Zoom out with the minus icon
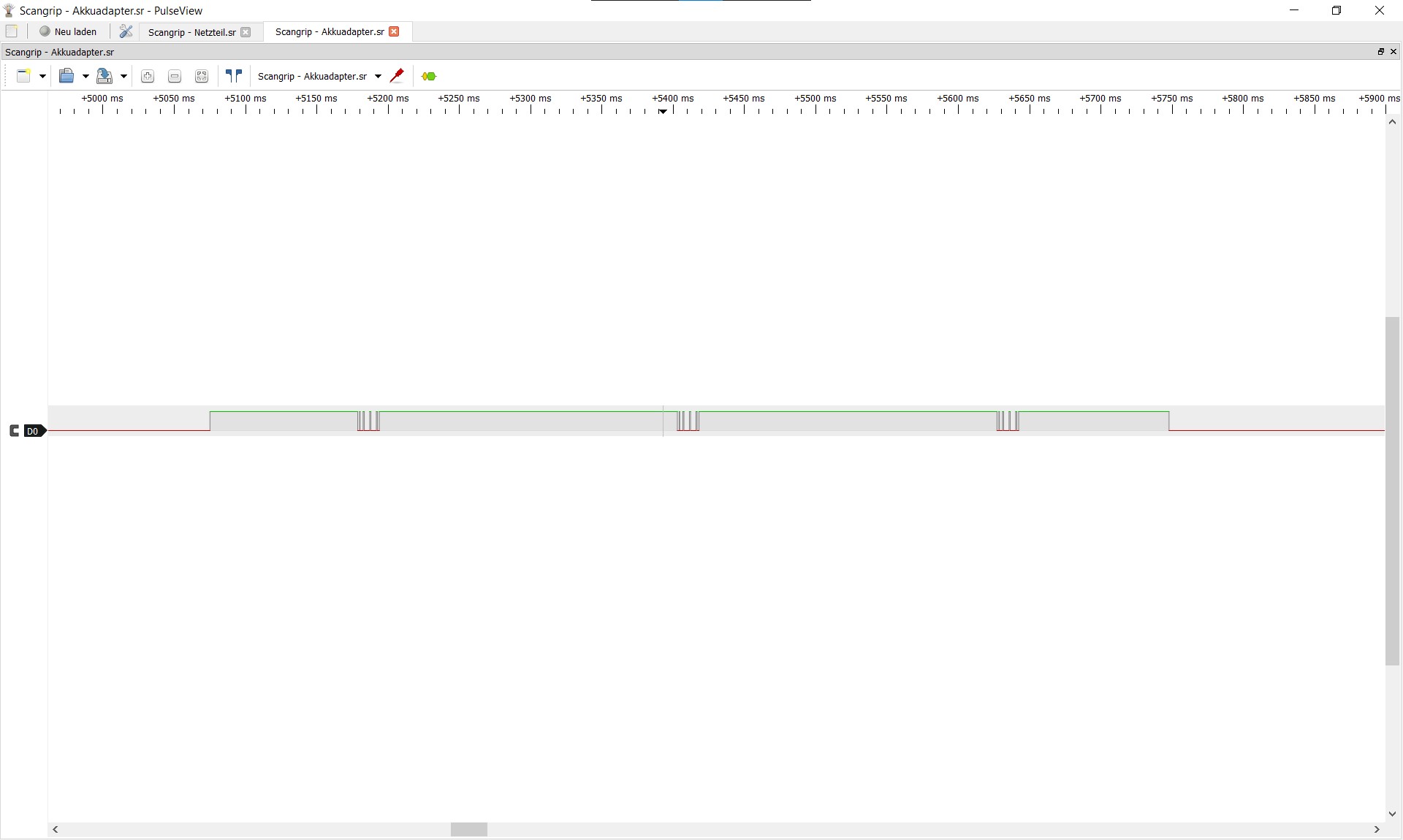The height and width of the screenshot is (840, 1403). 175,76
